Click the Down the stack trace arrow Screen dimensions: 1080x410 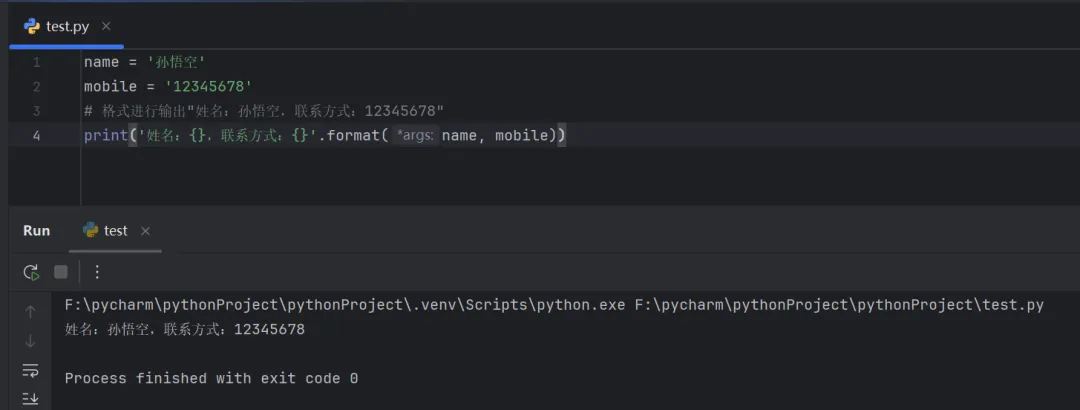coord(30,341)
